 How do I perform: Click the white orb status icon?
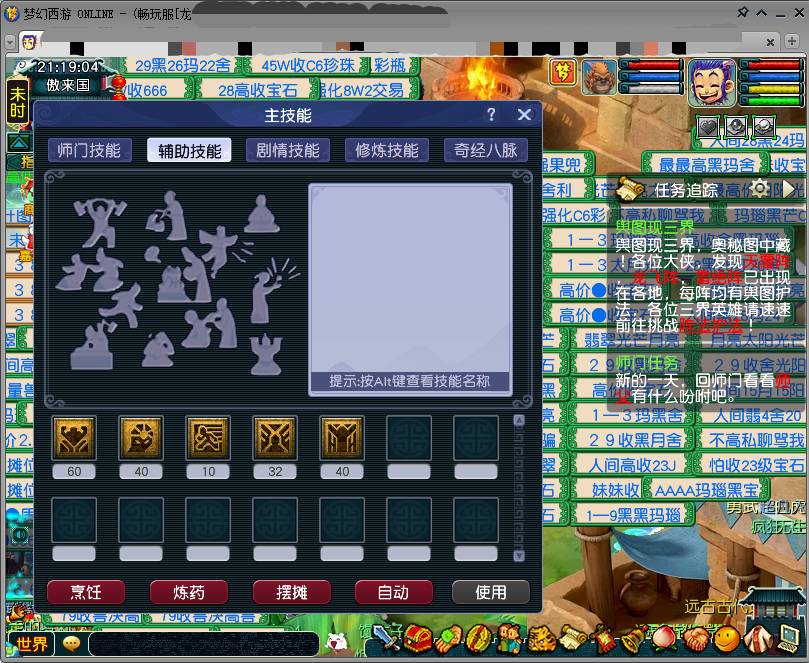[764, 126]
